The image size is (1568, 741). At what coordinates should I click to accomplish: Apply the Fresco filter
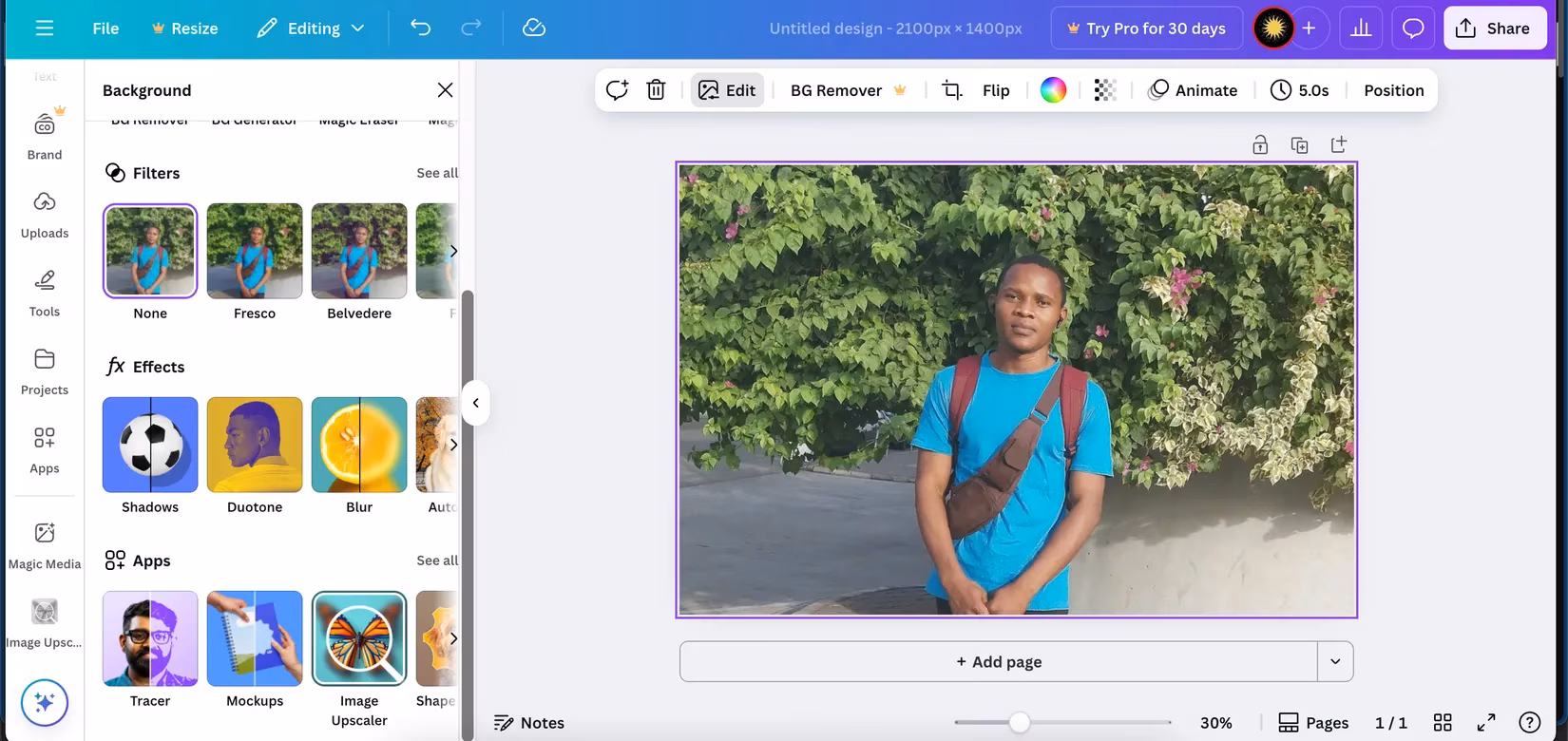tap(255, 251)
